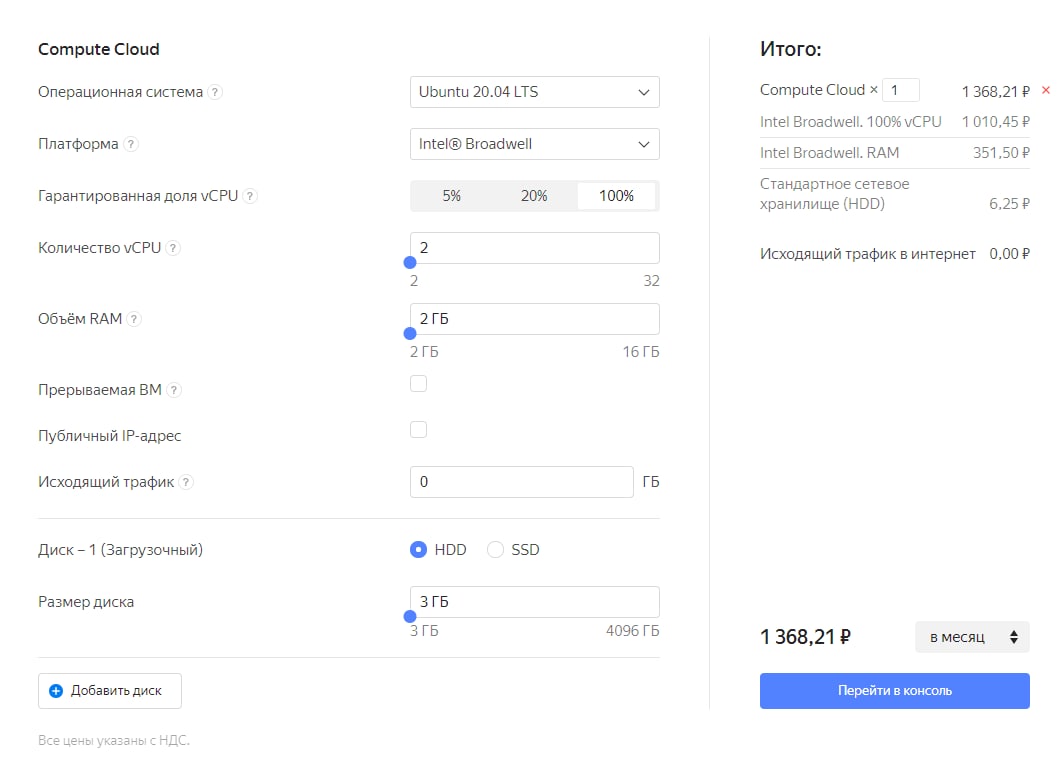Click the Compute Cloud section heading
Image resolution: width=1062 pixels, height=763 pixels.
point(99,49)
